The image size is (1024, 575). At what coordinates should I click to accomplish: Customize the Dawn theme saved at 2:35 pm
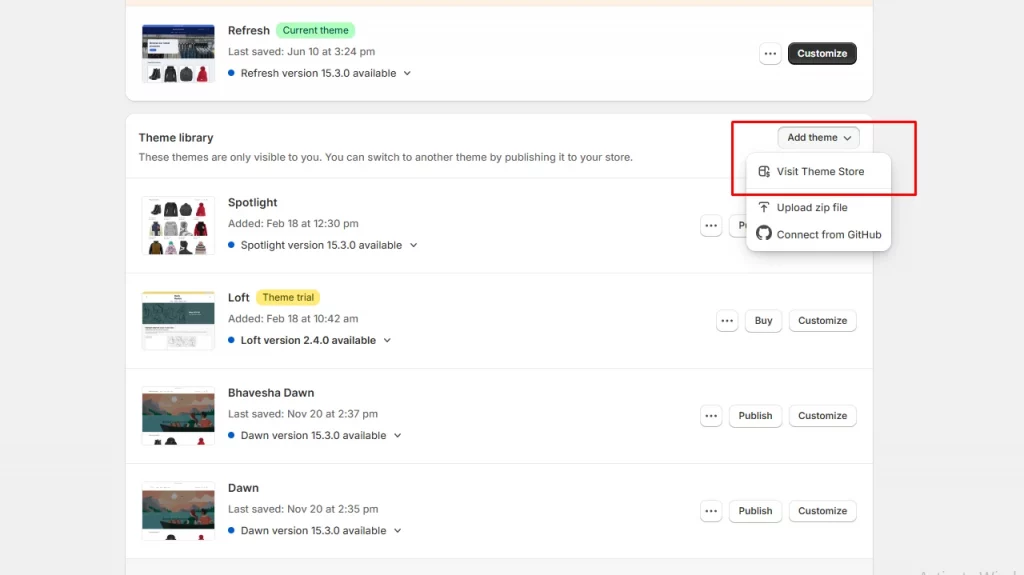click(x=822, y=511)
